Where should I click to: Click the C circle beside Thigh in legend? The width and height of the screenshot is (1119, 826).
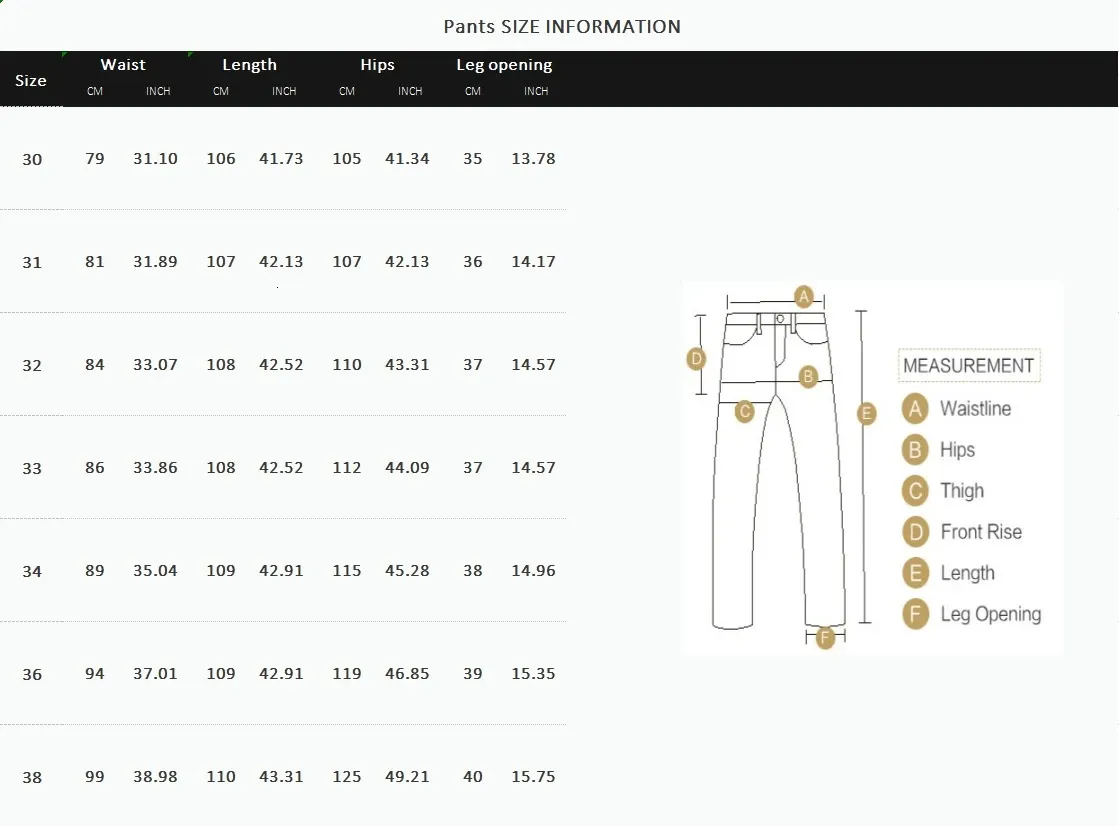point(915,491)
